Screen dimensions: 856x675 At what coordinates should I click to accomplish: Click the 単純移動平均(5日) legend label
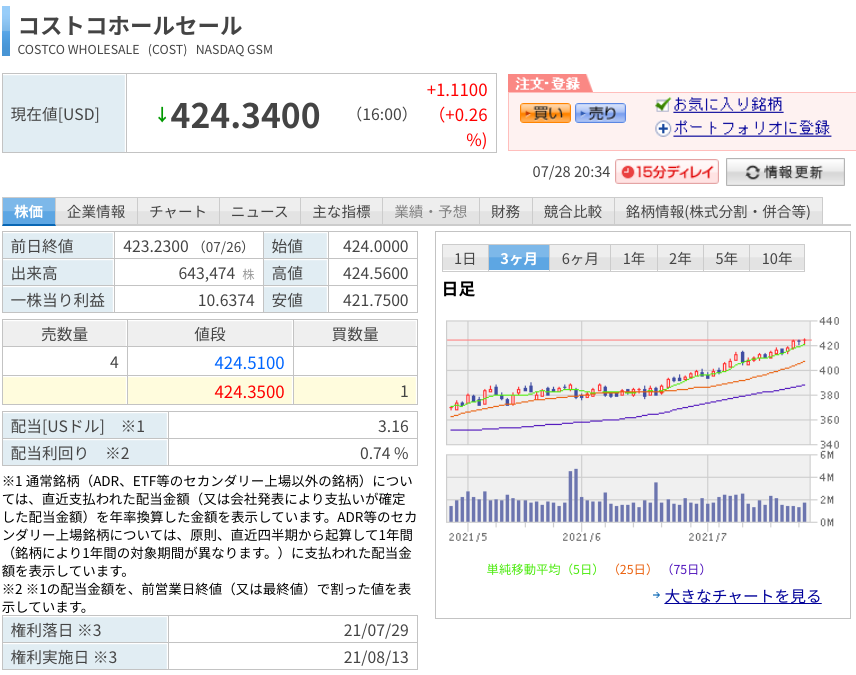(x=542, y=570)
